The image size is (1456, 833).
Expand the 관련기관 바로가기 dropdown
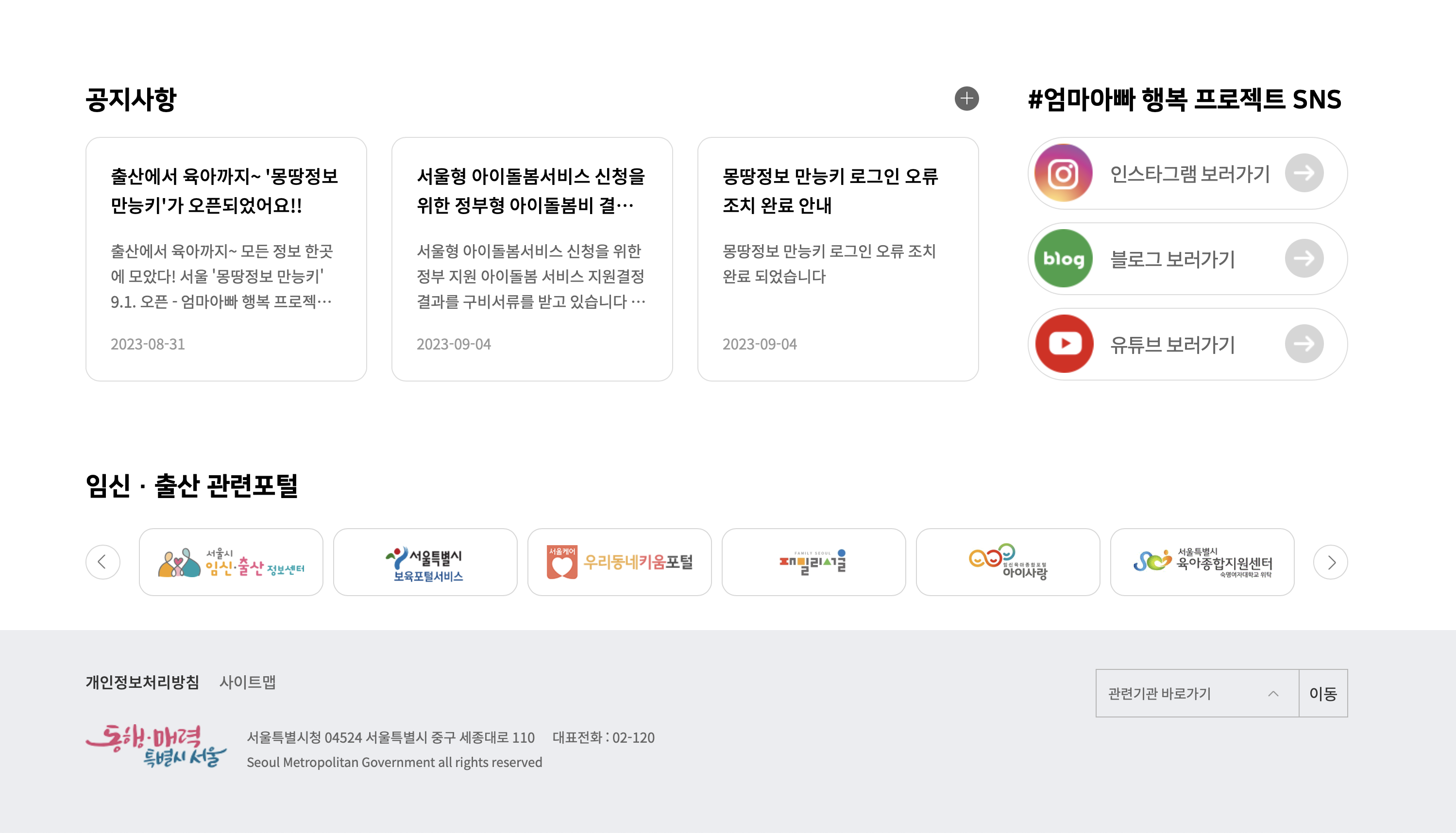tap(1197, 693)
